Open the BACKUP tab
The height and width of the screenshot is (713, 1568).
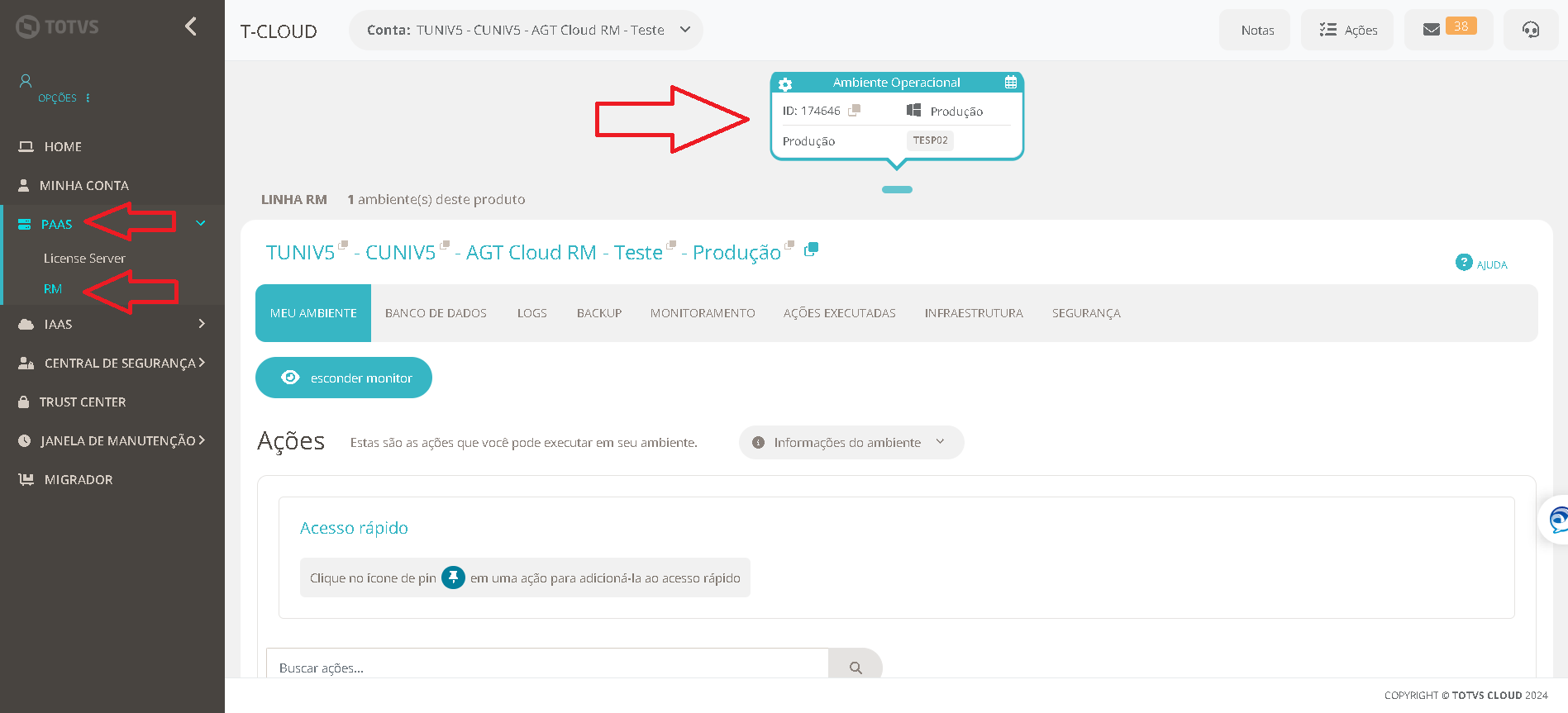[x=599, y=313]
